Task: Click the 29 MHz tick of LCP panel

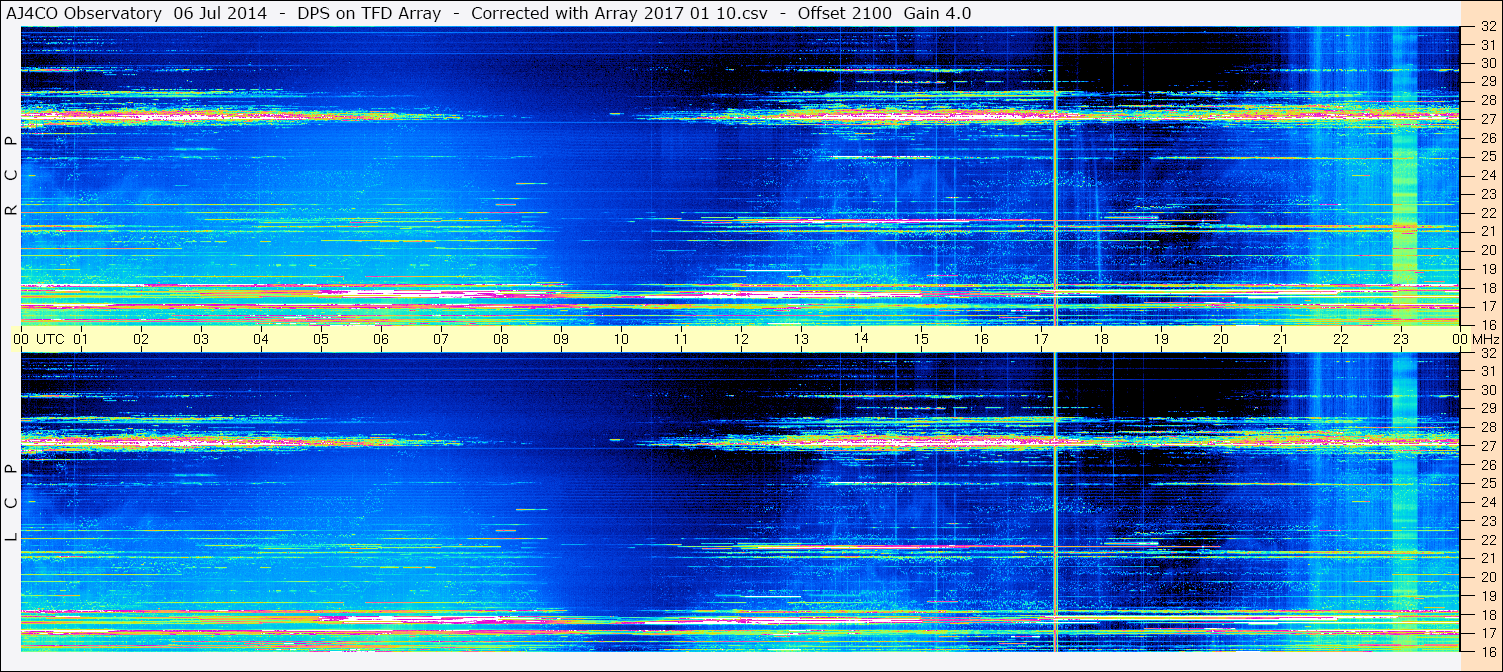Action: [x=1487, y=409]
